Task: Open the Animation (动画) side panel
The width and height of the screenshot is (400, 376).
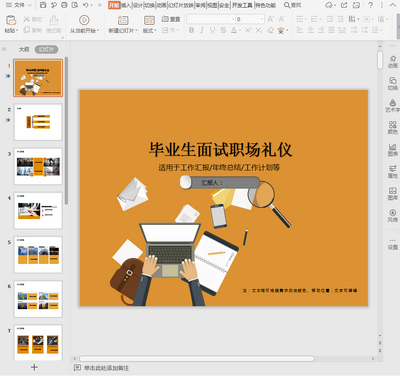Action: pyautogui.click(x=393, y=62)
